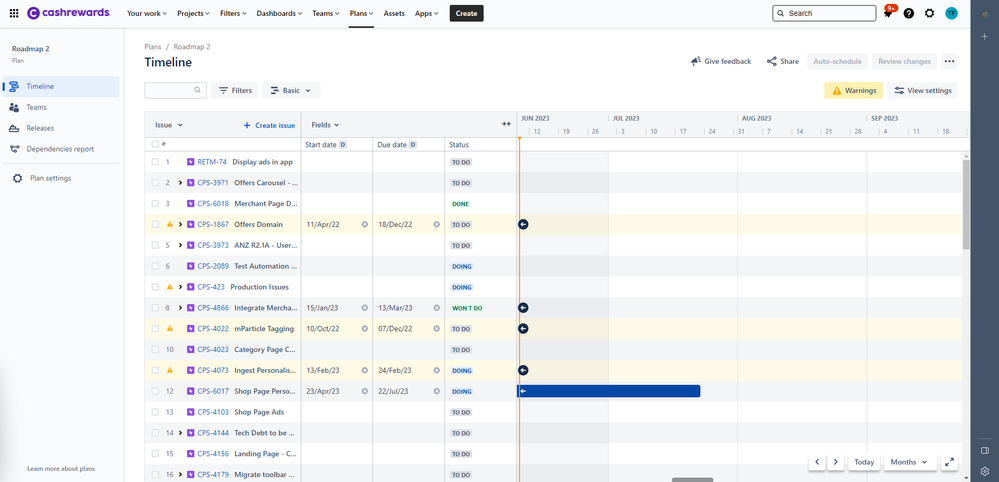Open the Your work menu
Viewport: 999px width, 482px height.
(x=147, y=13)
